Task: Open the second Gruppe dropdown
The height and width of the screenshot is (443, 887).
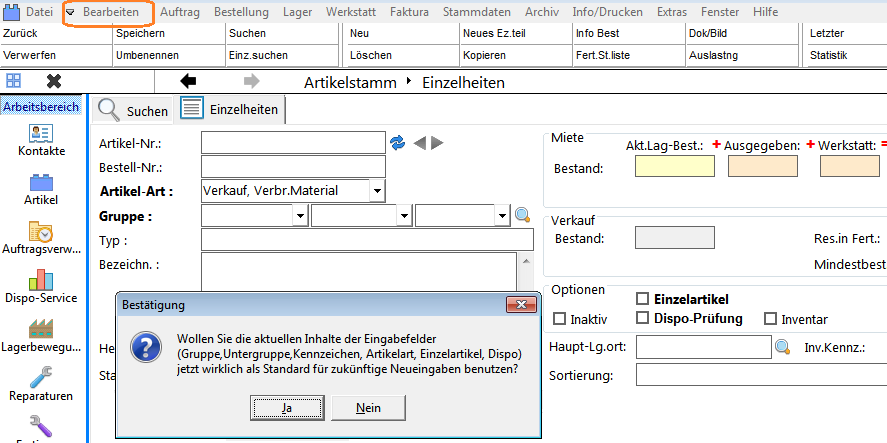Action: click(x=404, y=216)
